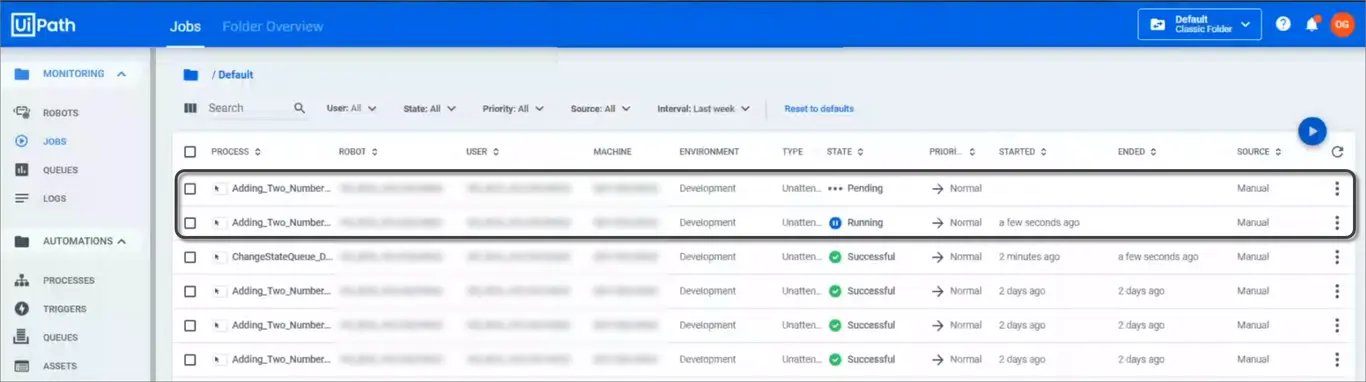Click the search magnifier icon

point(299,108)
